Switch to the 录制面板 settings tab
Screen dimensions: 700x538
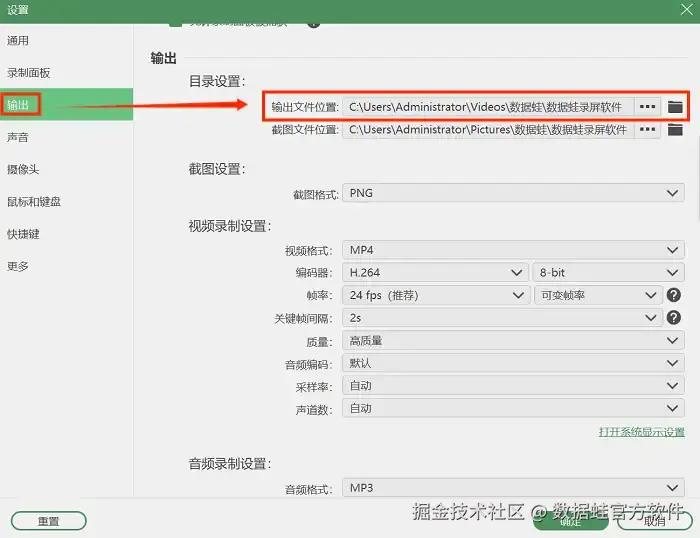pos(67,73)
